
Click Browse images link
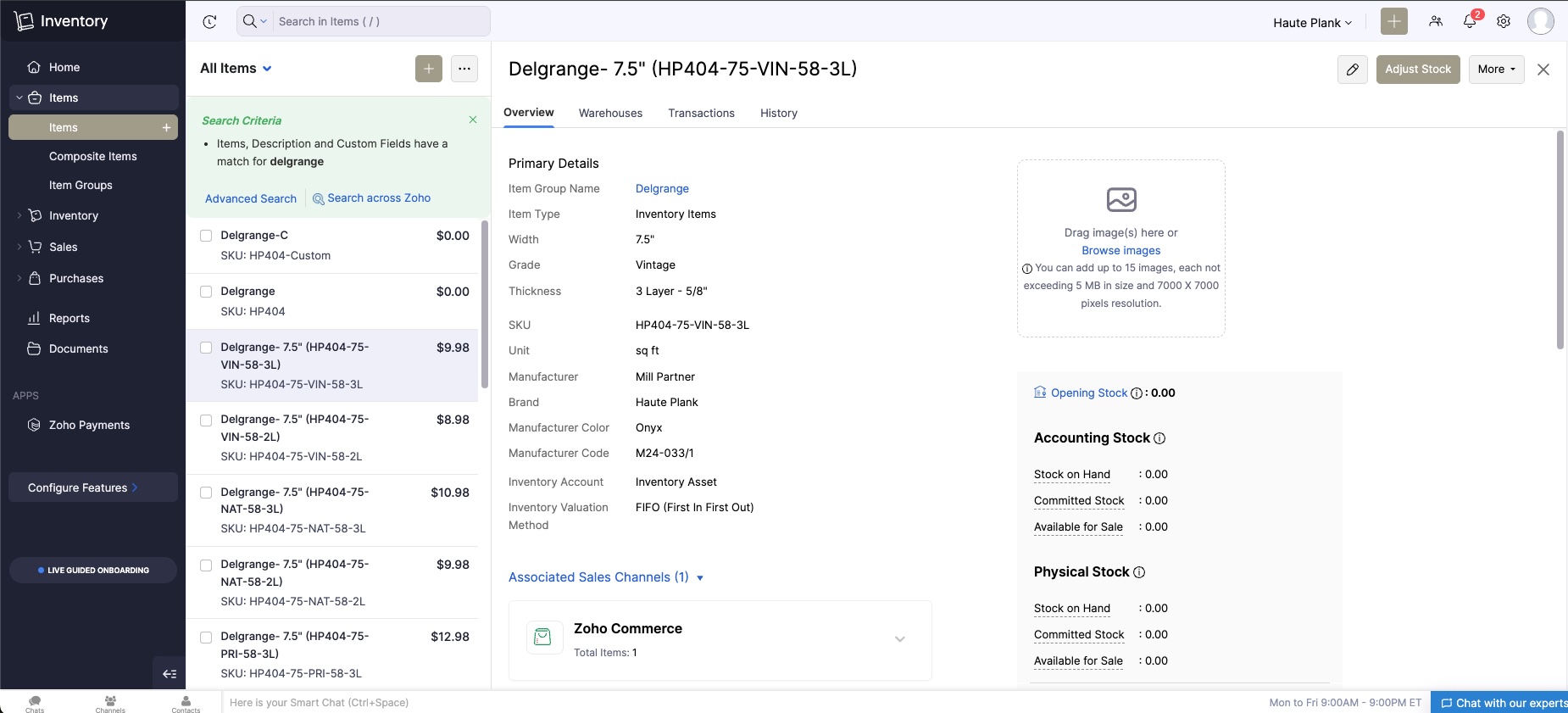tap(1121, 251)
